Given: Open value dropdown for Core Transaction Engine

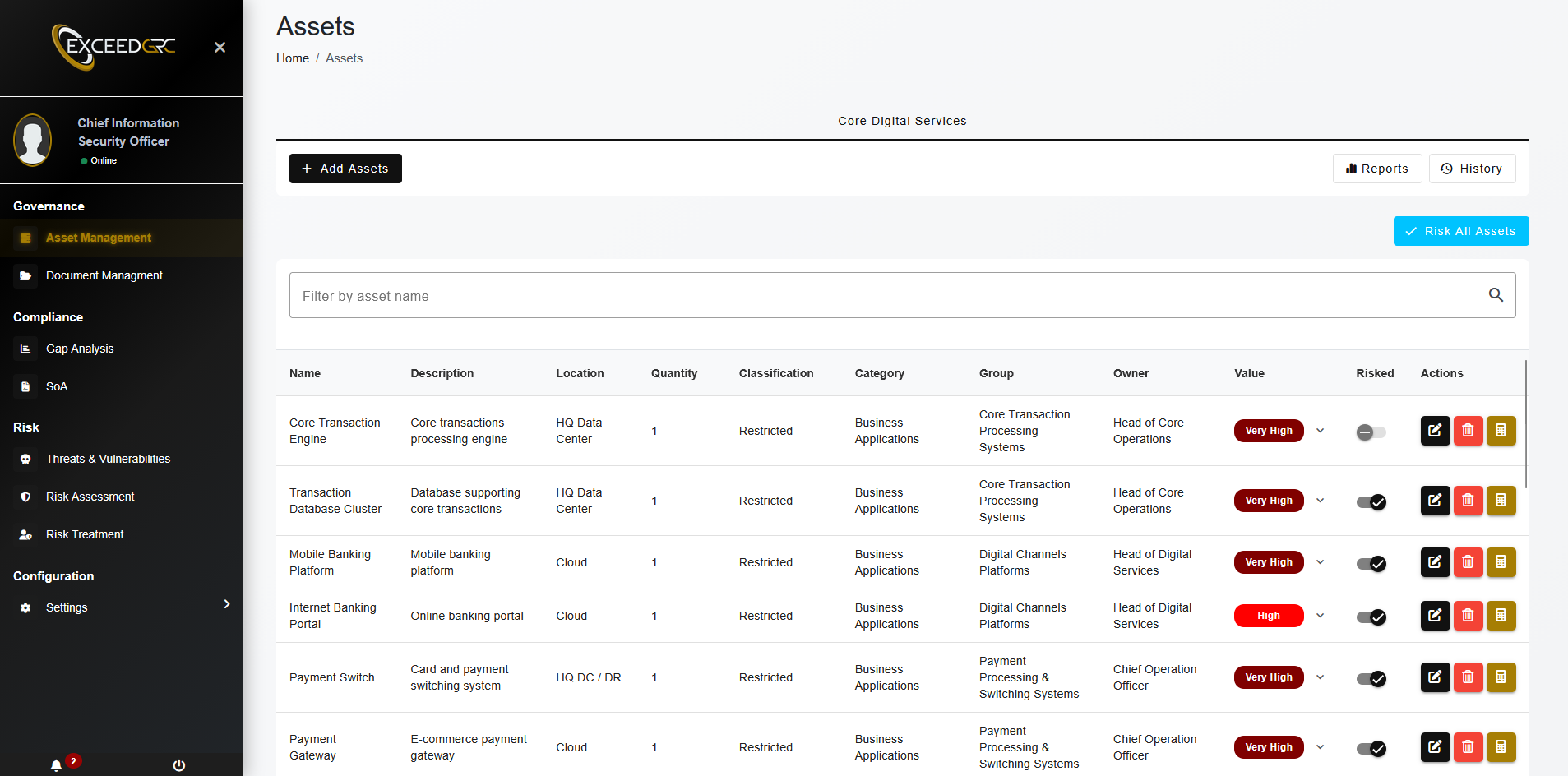Looking at the screenshot, I should tap(1320, 431).
